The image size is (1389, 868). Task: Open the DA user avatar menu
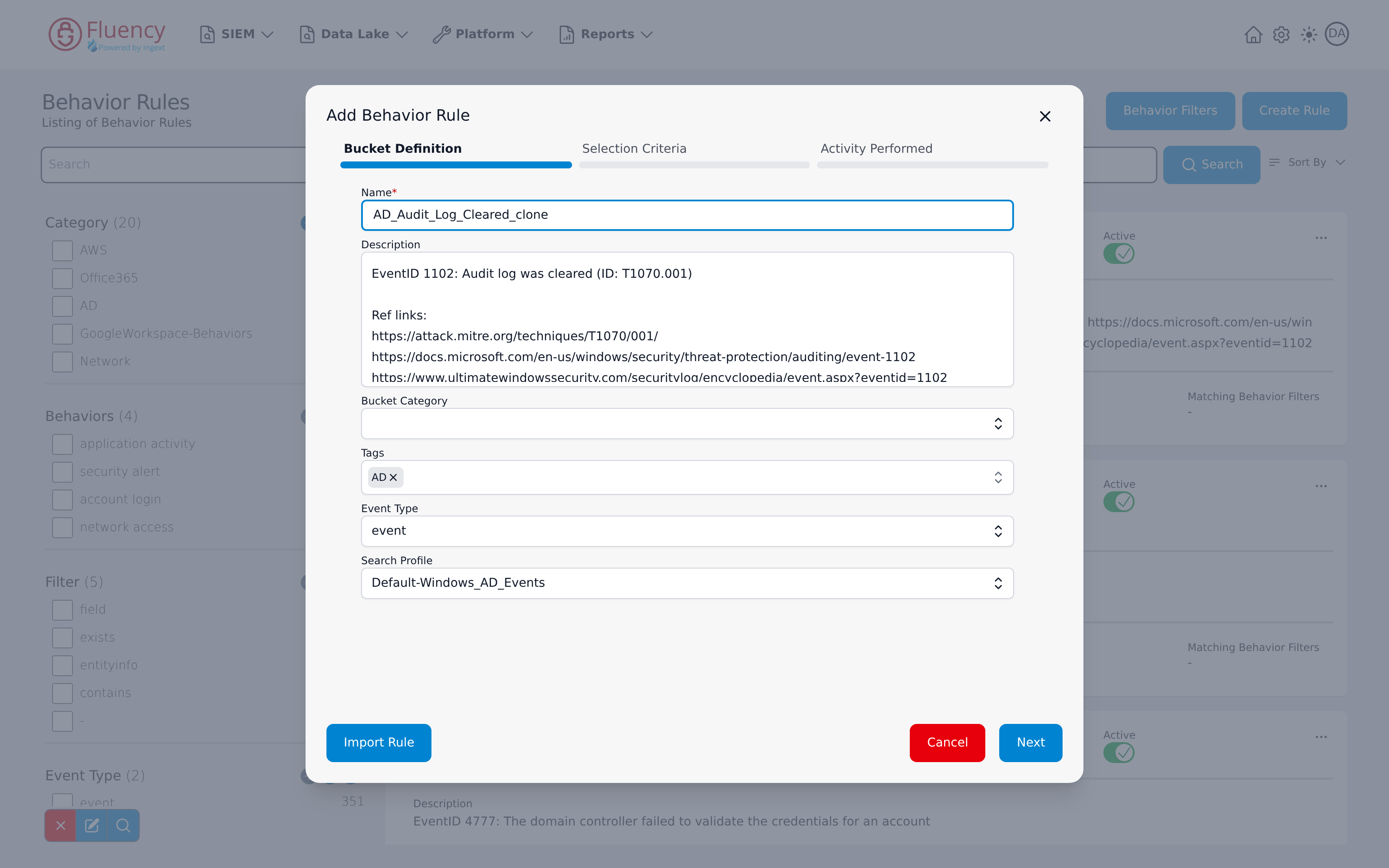click(1337, 34)
